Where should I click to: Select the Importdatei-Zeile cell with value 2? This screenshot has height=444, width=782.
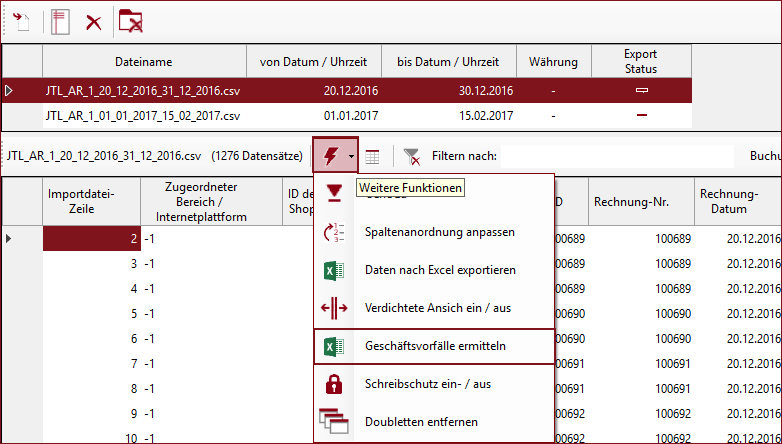tap(92, 238)
